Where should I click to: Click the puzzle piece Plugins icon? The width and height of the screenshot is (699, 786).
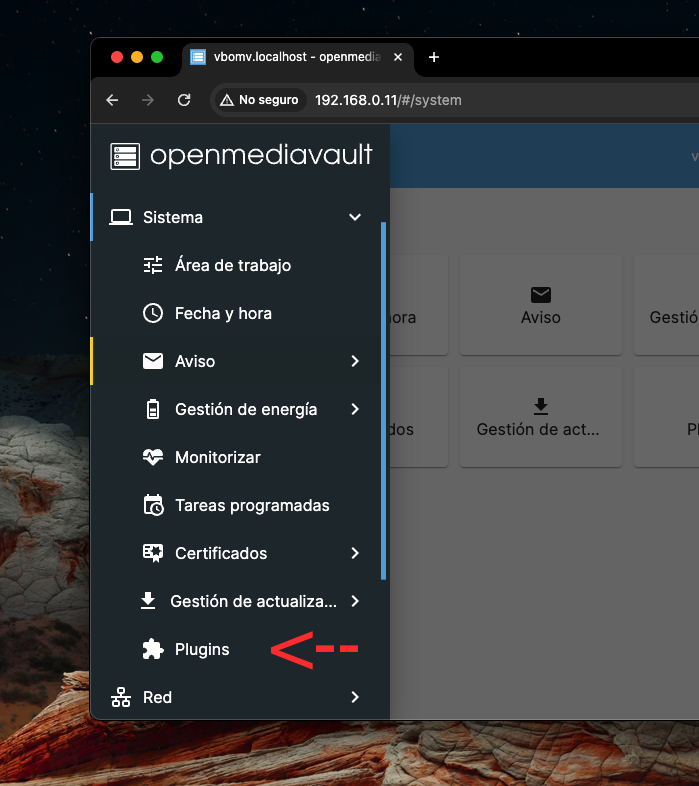153,649
